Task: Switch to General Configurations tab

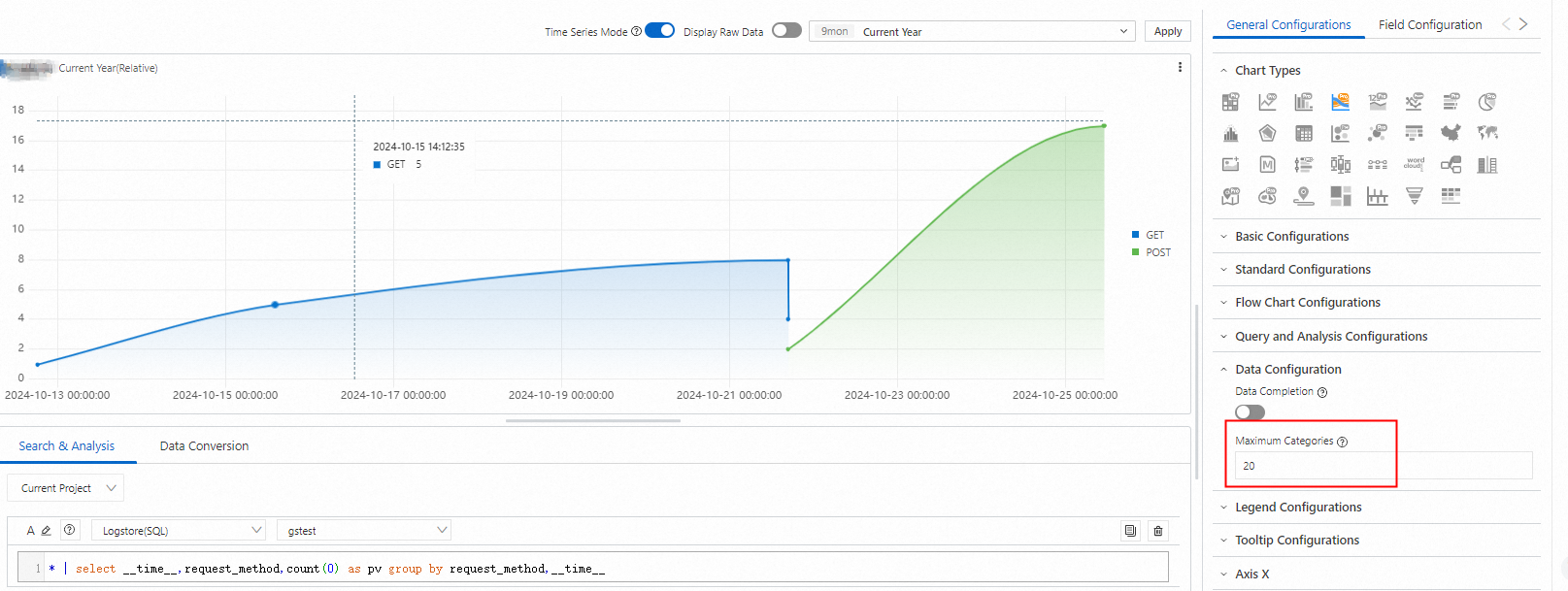Action: click(x=1288, y=24)
